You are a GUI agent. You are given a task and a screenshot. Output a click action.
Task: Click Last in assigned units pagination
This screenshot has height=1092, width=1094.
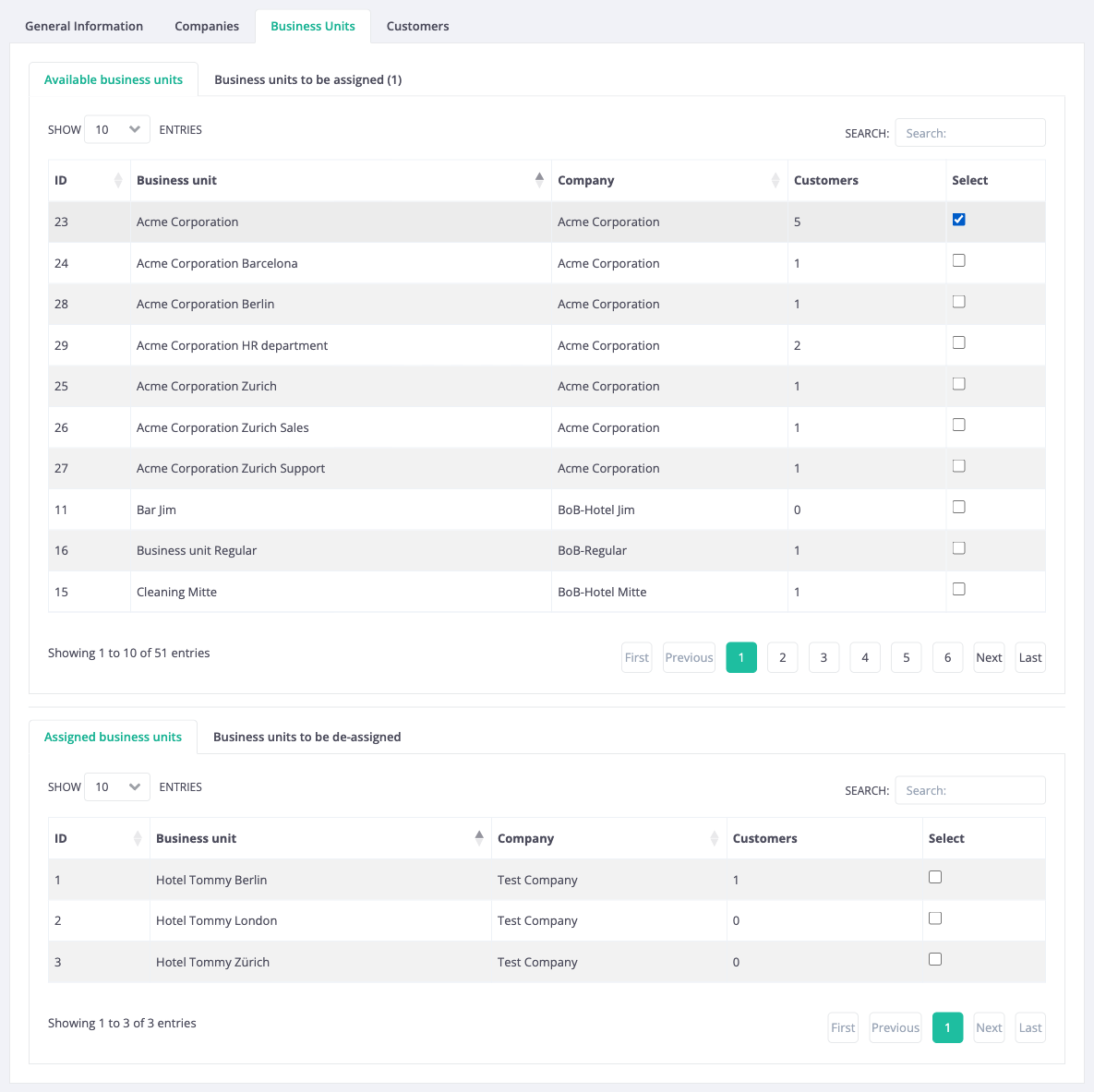point(1029,1027)
